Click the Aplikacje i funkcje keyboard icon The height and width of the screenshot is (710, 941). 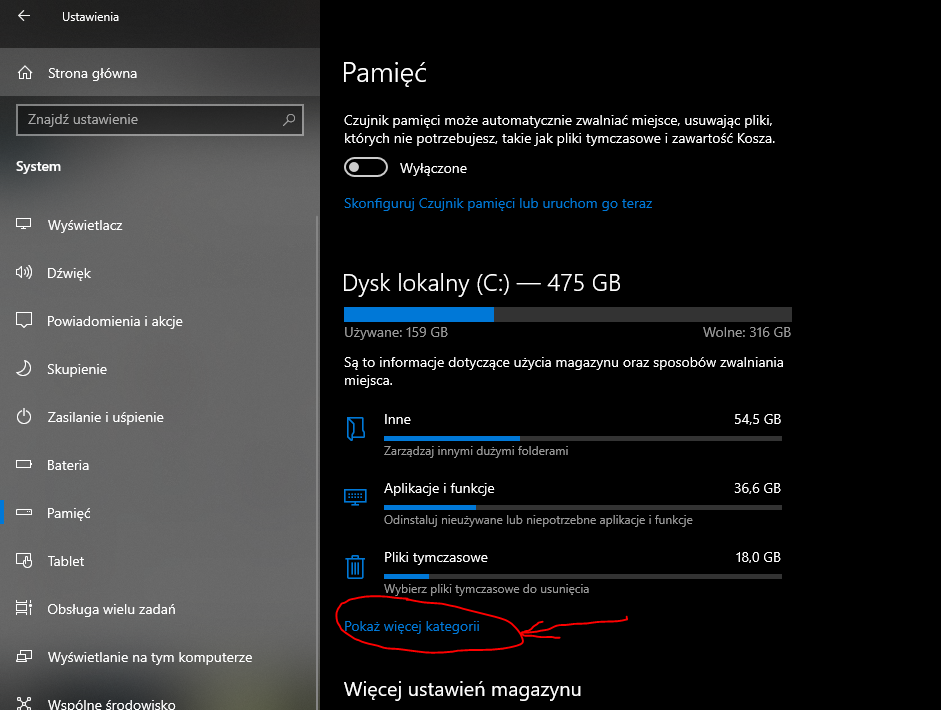click(x=355, y=497)
